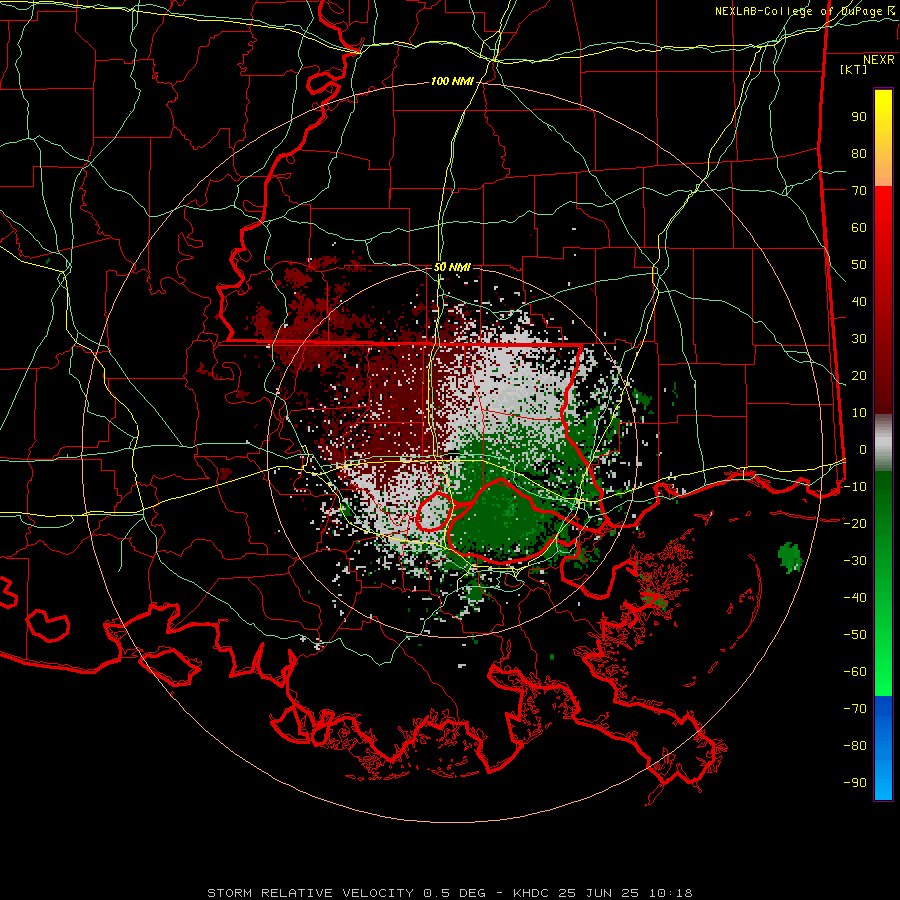900x900 pixels.
Task: Click the 100 NMI range ring label
Action: tap(452, 82)
